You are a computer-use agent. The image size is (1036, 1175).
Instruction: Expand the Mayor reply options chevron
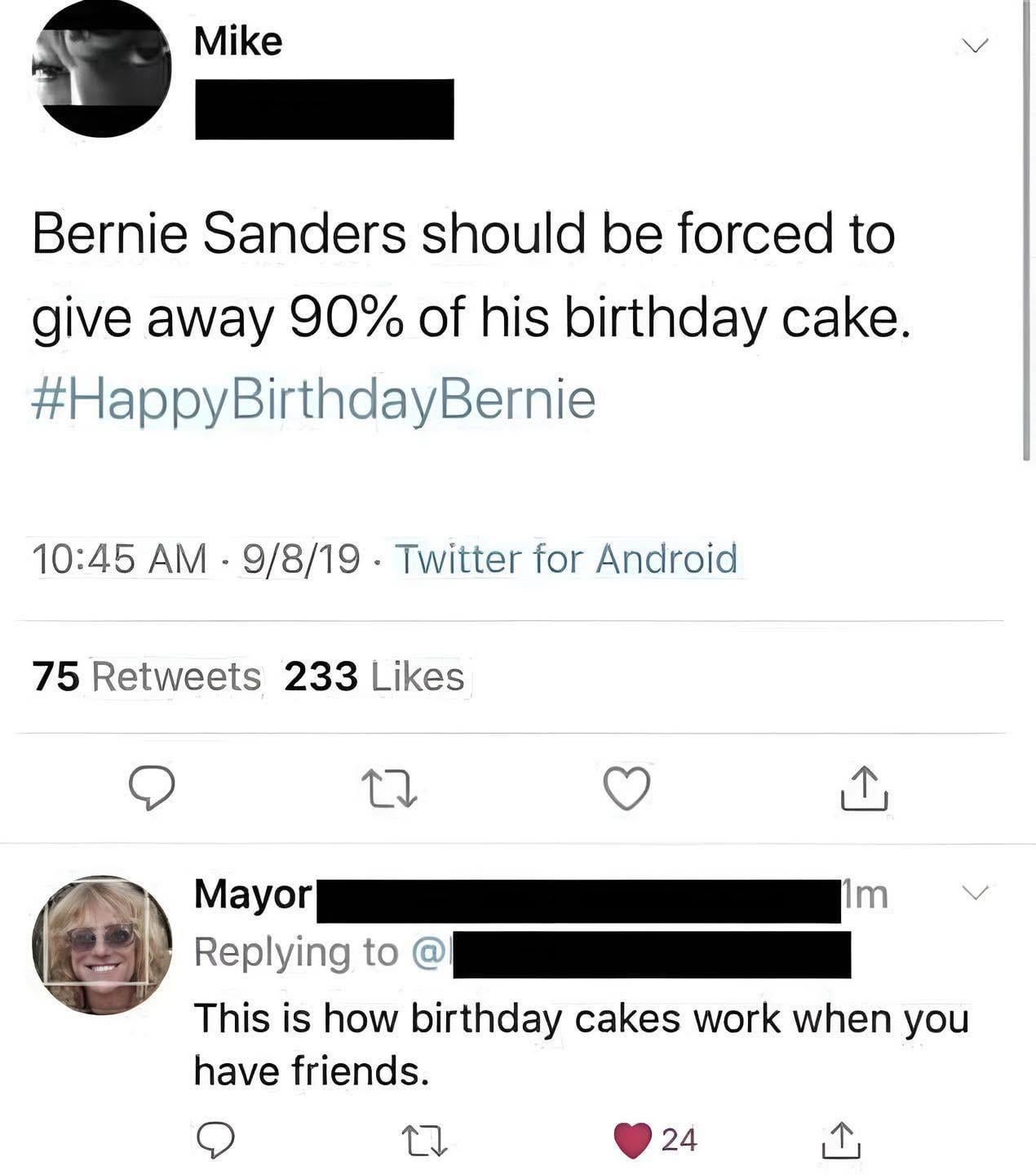pyautogui.click(x=976, y=892)
